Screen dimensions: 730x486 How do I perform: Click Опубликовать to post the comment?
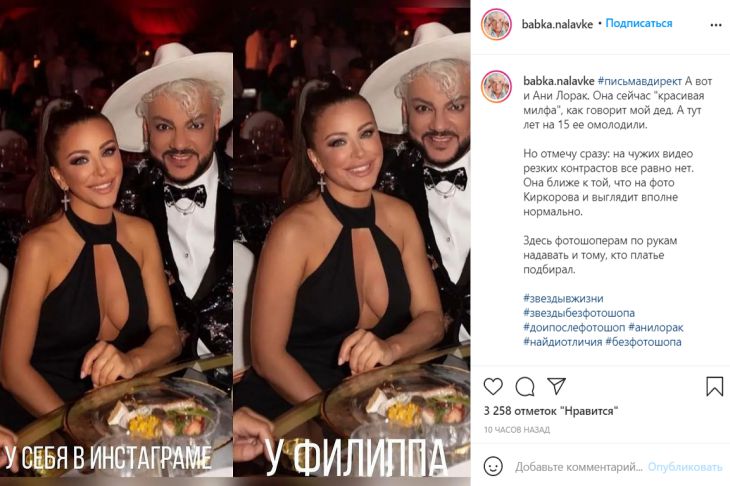[685, 467]
